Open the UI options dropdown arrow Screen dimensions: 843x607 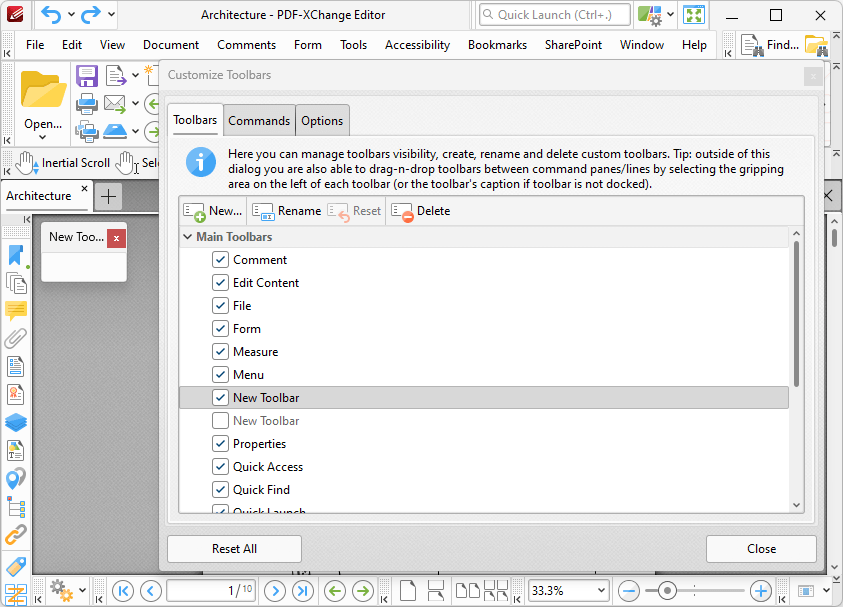670,15
